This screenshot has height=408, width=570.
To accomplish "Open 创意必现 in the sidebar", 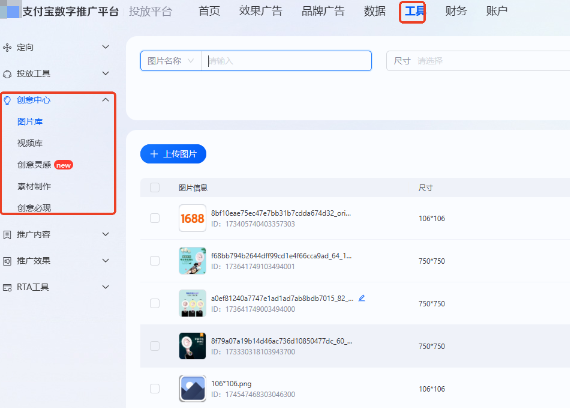I will coord(34,208).
